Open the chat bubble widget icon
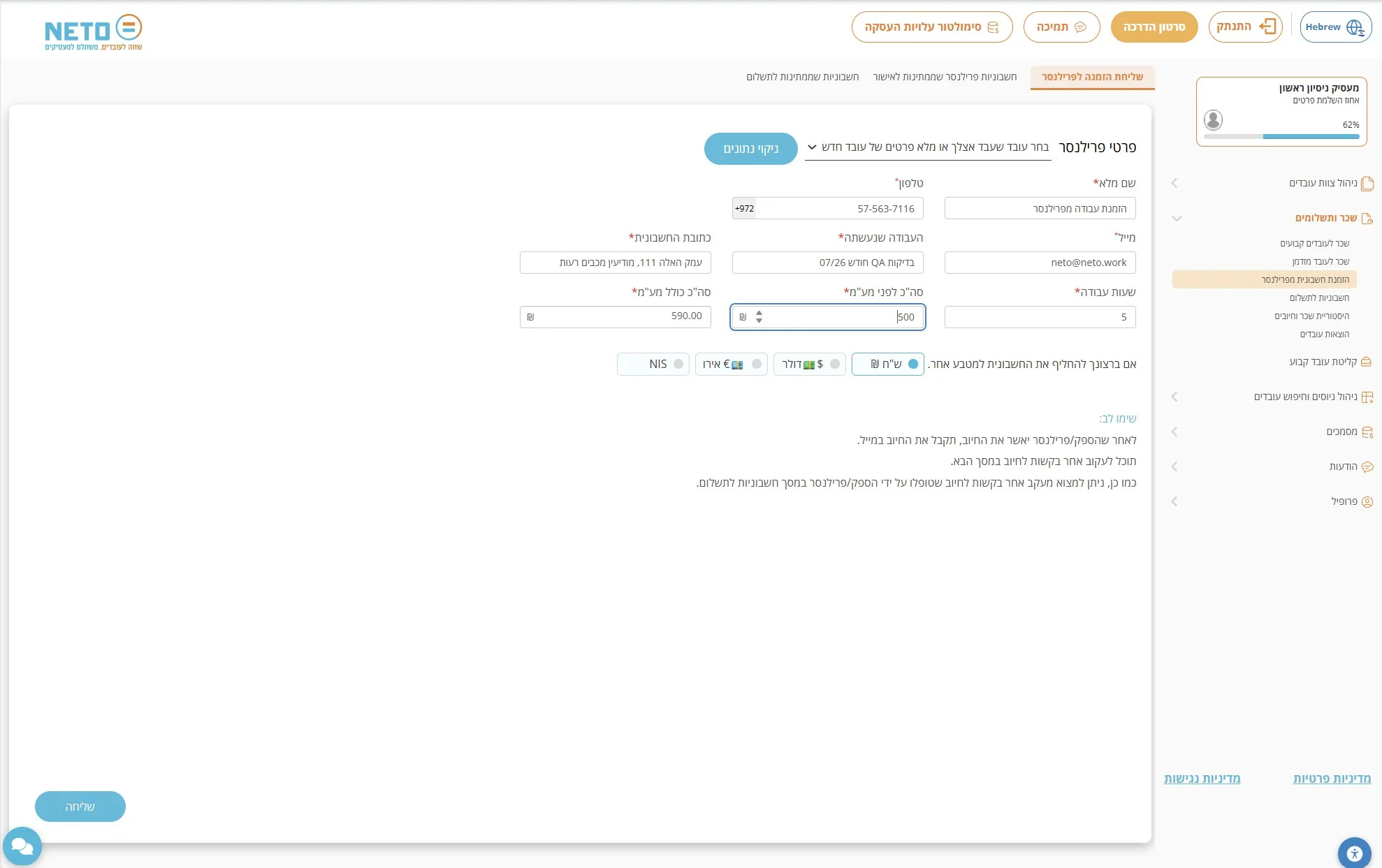Screen dimensions: 1382x868 (x=22, y=846)
